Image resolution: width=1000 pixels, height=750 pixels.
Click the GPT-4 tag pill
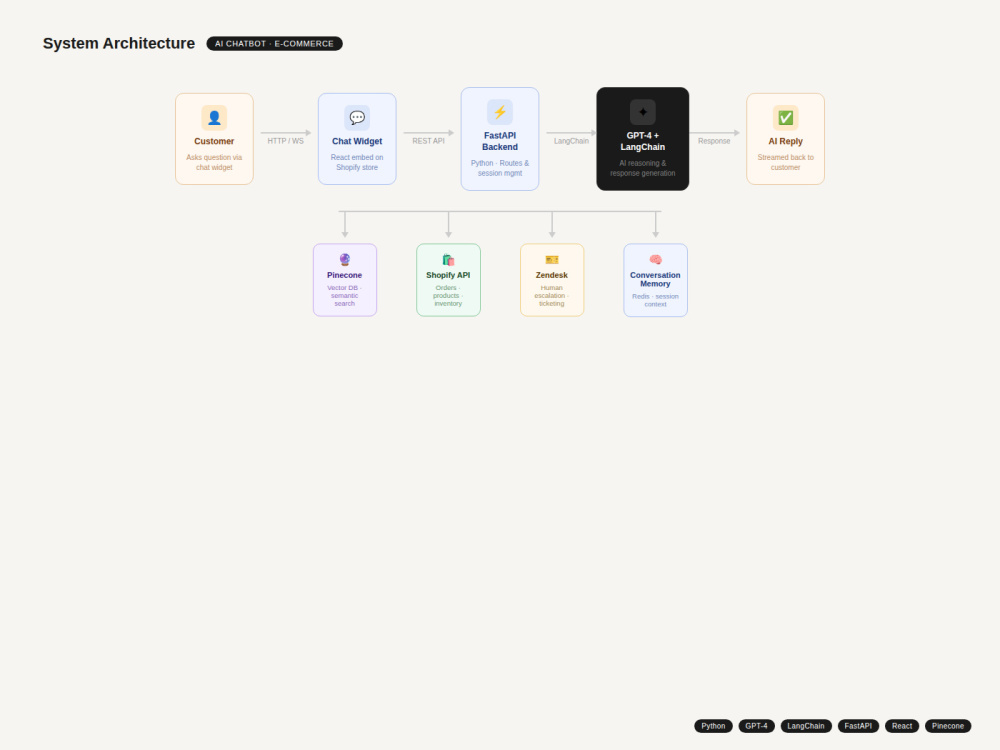tap(756, 726)
